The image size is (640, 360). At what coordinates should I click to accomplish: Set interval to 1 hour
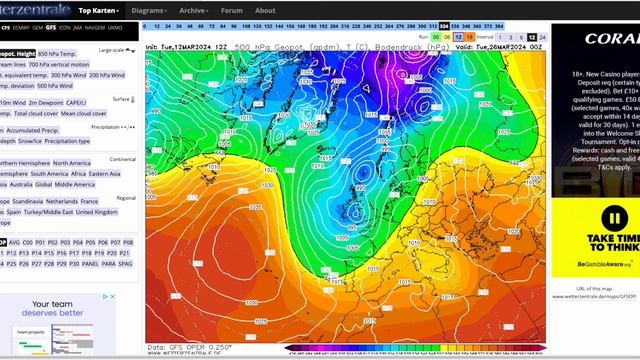500,37
